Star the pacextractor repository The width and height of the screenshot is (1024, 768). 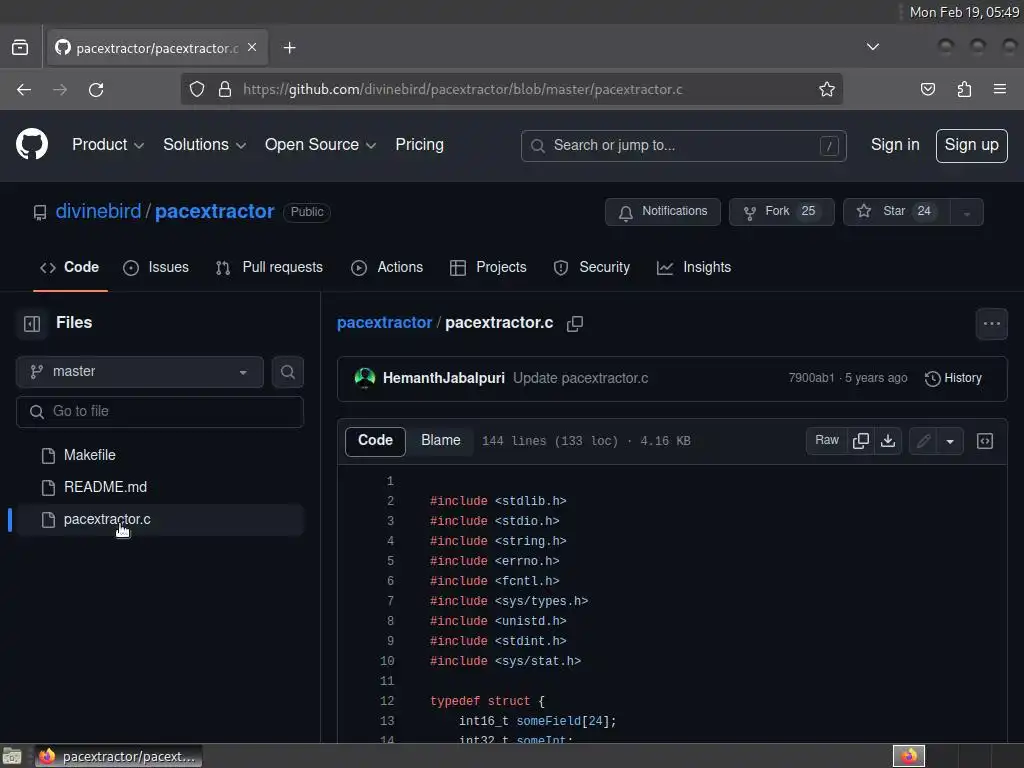[x=896, y=212]
